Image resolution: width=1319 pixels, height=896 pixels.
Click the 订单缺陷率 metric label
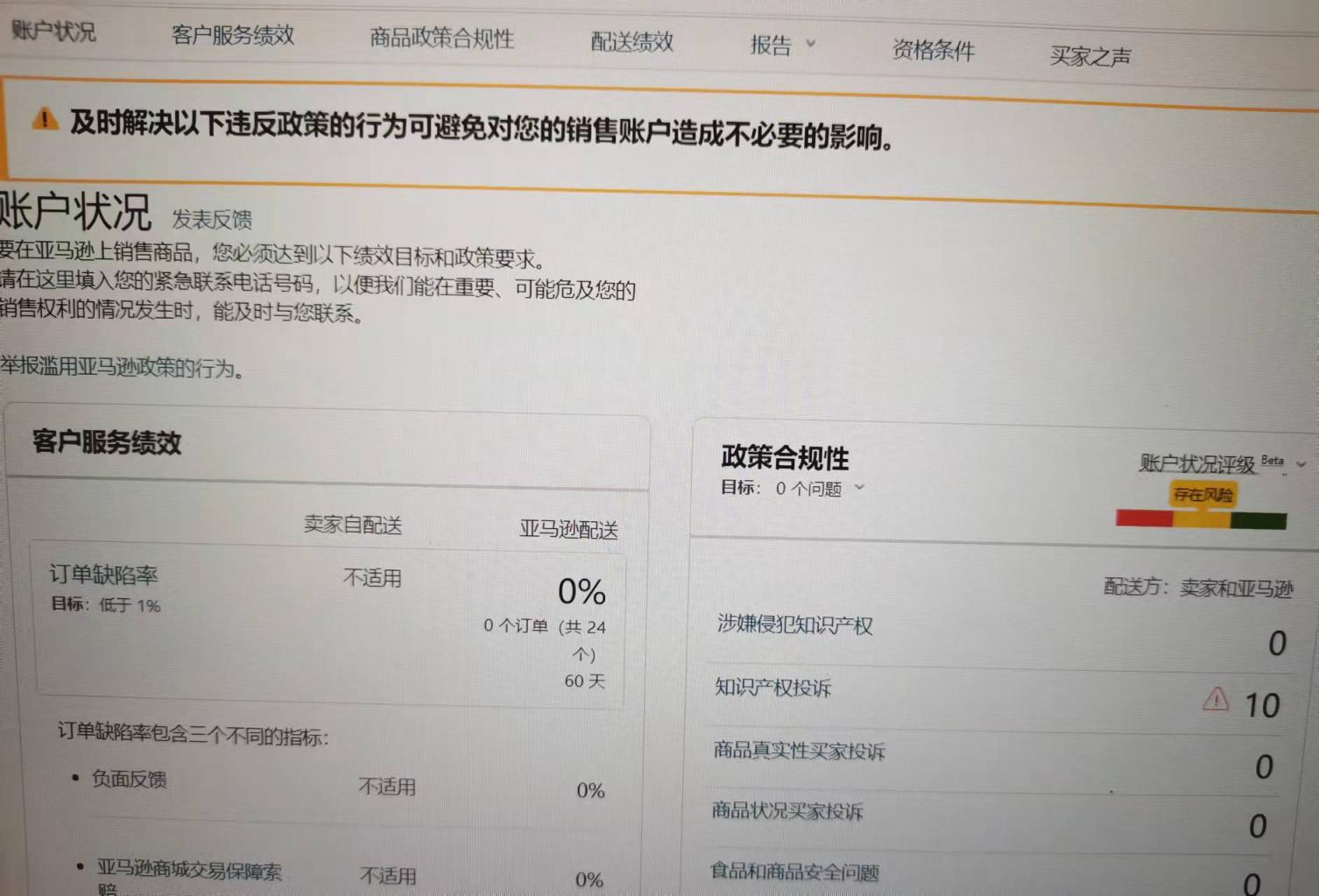click(x=103, y=575)
